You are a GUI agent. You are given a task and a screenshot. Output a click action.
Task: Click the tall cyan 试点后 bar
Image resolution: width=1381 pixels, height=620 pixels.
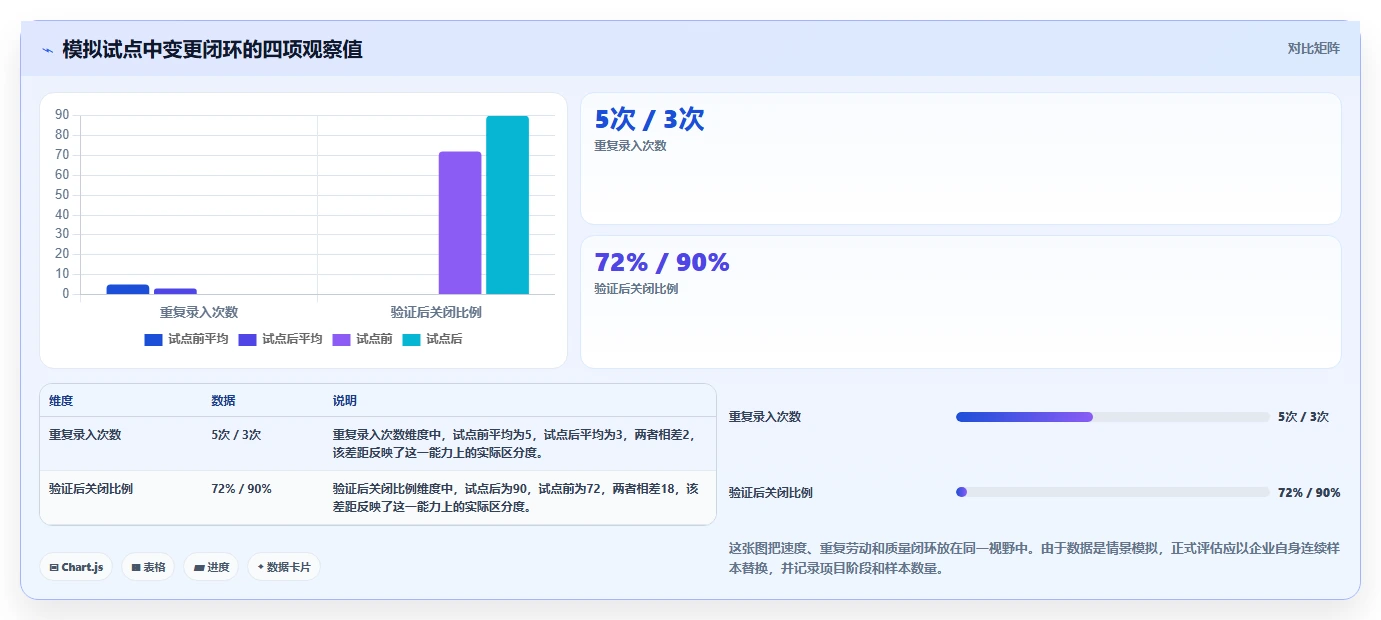(507, 205)
